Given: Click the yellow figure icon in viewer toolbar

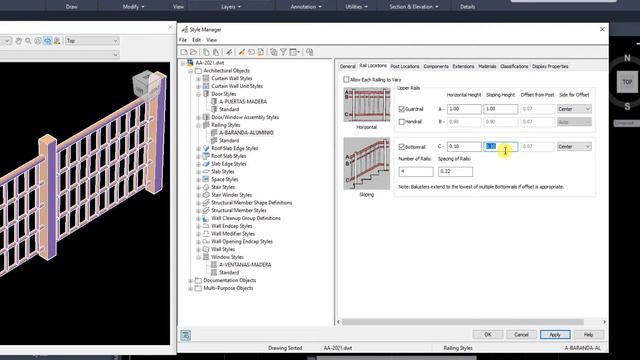Looking at the screenshot, I should 57,41.
